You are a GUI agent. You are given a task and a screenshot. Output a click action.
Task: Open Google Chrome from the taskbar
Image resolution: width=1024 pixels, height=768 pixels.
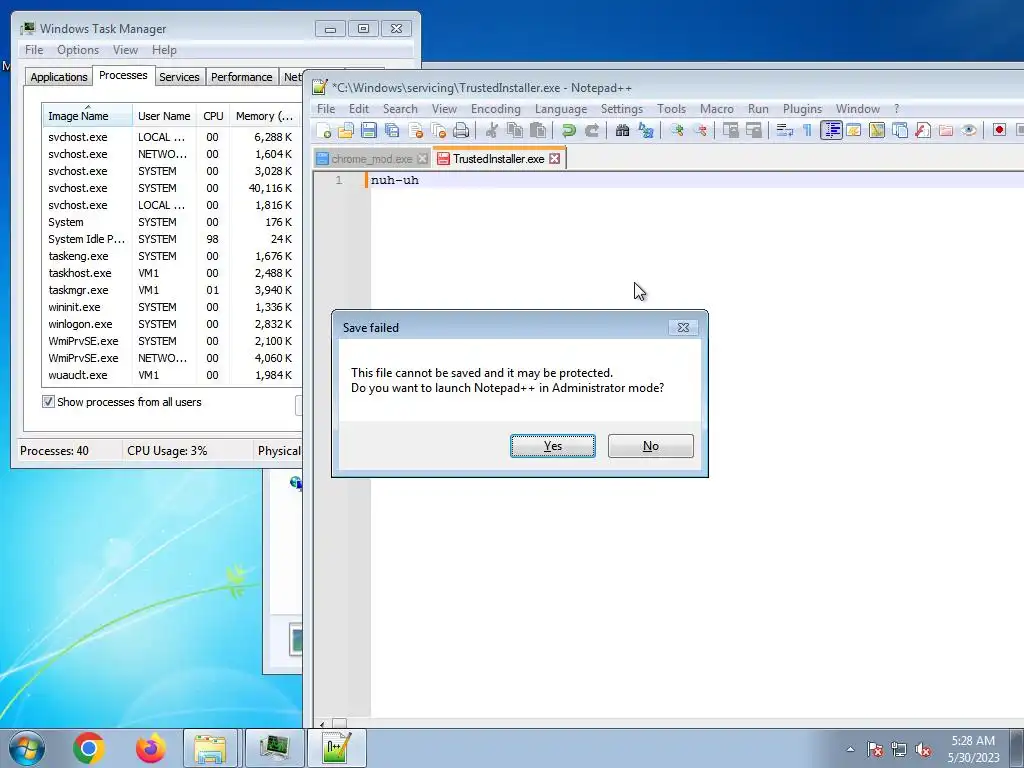tap(89, 748)
